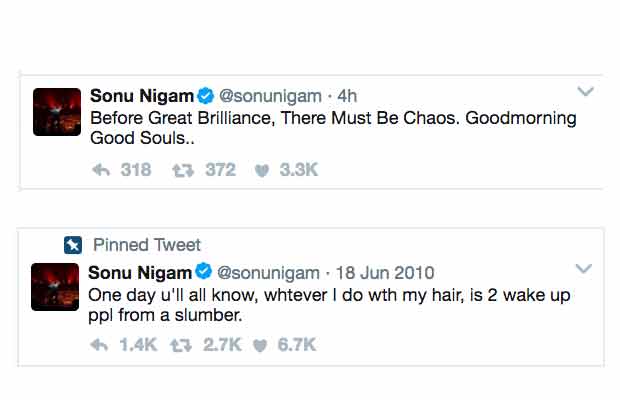This screenshot has height=400, width=620.
Task: Open the chevron menu on the 4h tweet
Action: [586, 93]
